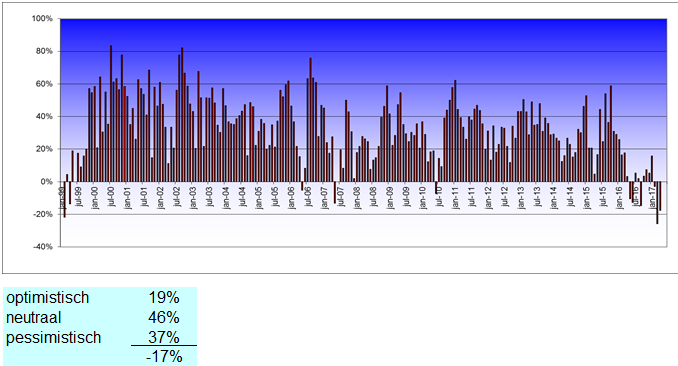678x366 pixels.
Task: Click the 19% value
Action: click(164, 298)
